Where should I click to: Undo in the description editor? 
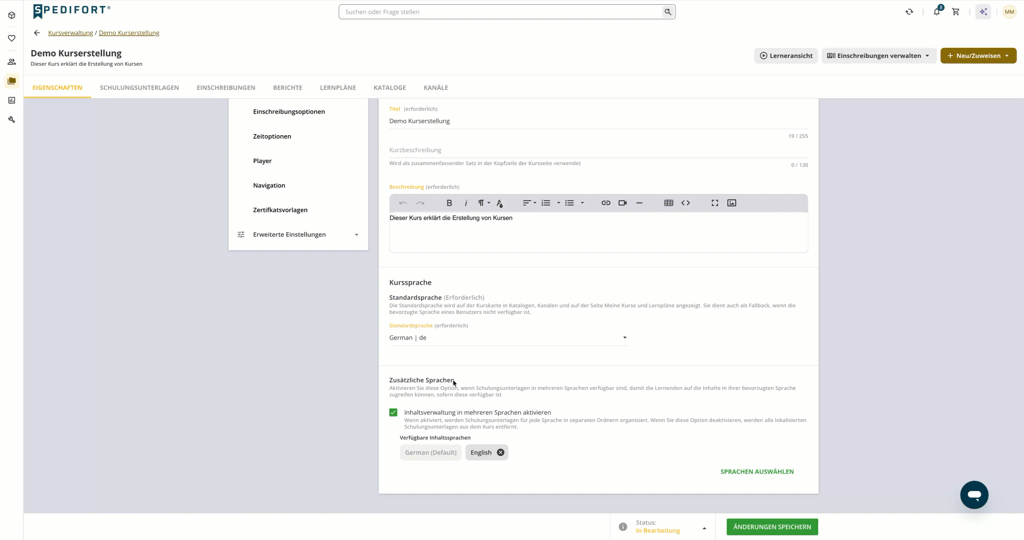[403, 203]
